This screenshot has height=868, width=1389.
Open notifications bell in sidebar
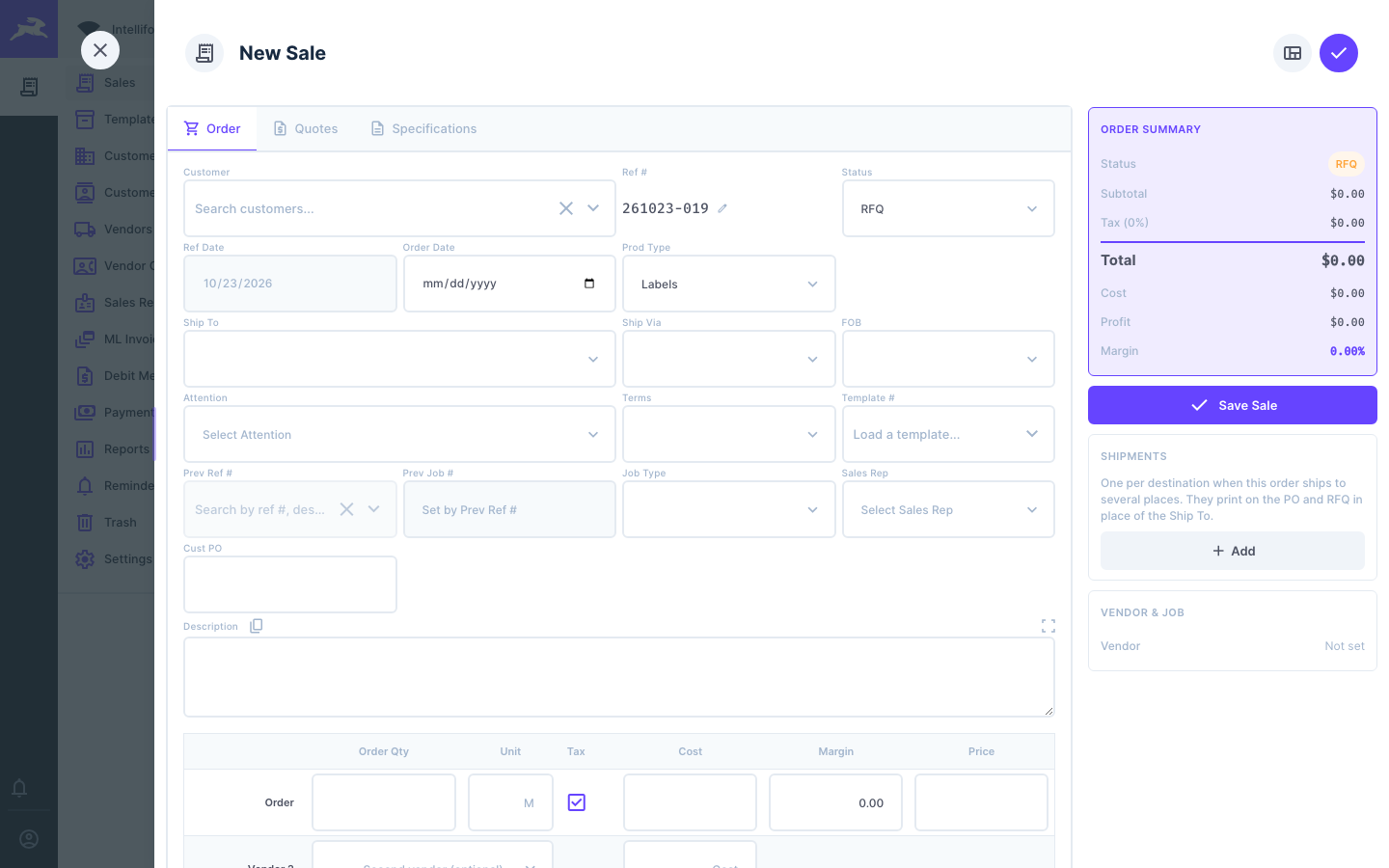click(19, 788)
